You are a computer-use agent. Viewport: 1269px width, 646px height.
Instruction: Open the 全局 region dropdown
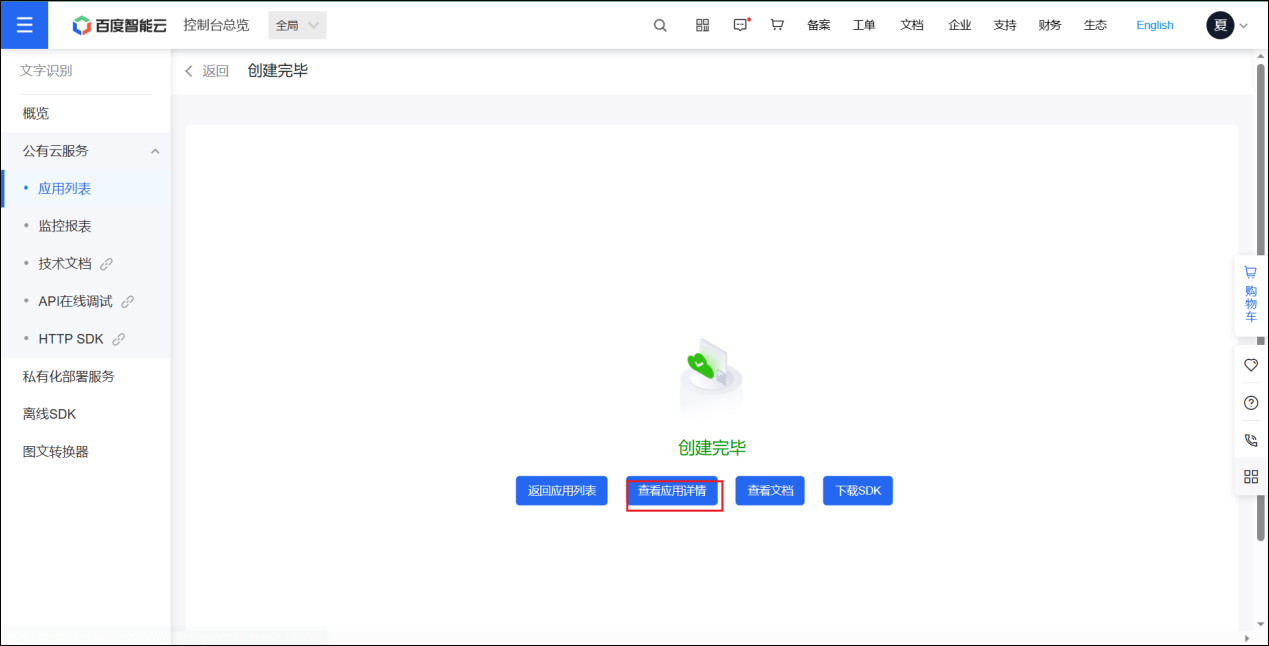click(297, 26)
